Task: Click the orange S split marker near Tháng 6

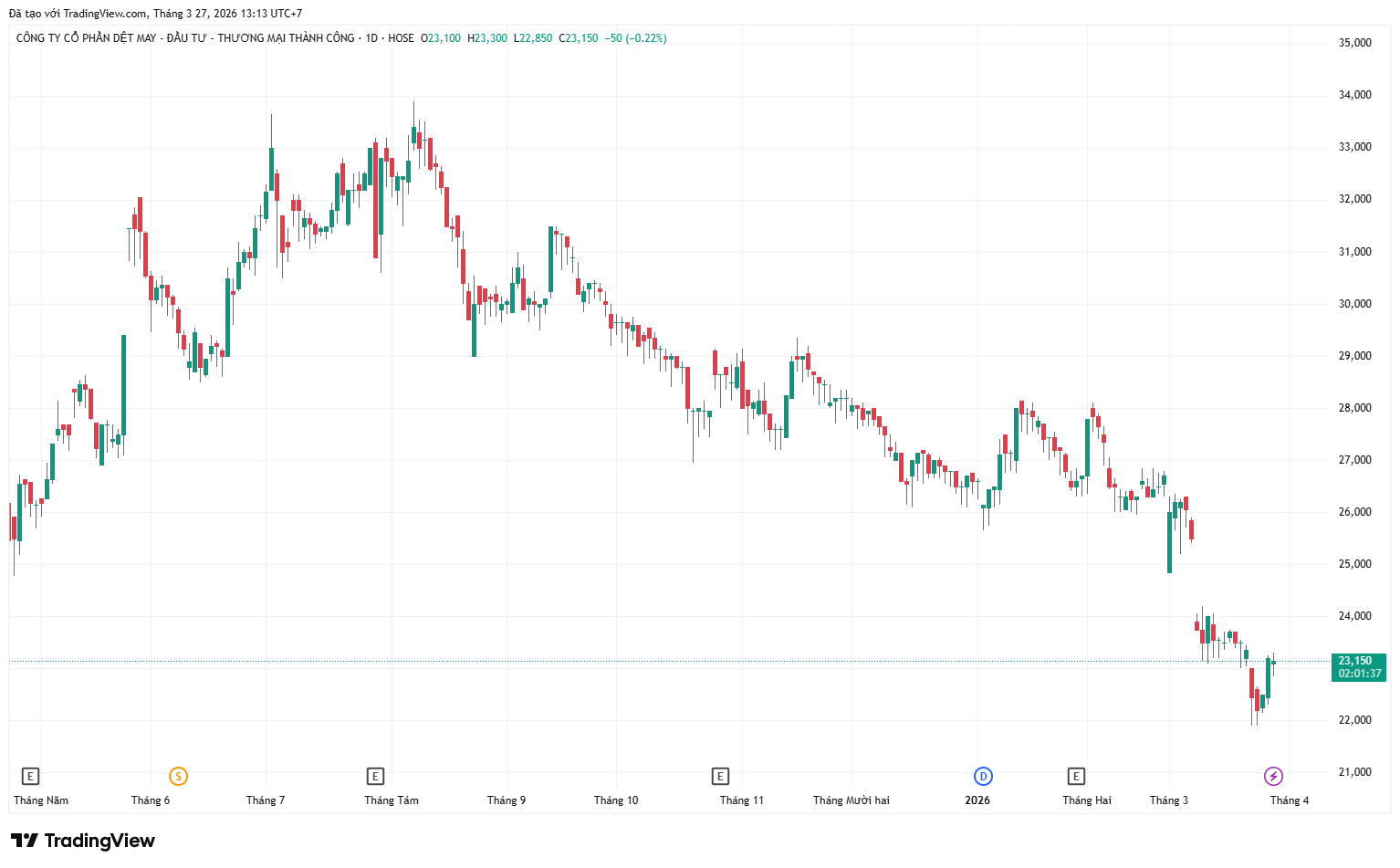Action: coord(178,776)
